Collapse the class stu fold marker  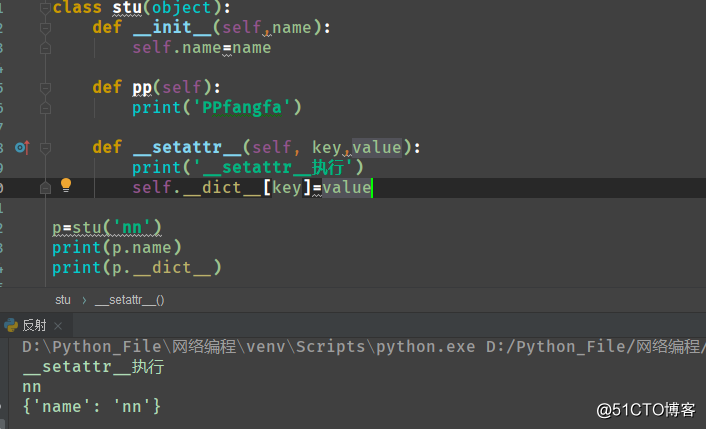point(45,8)
